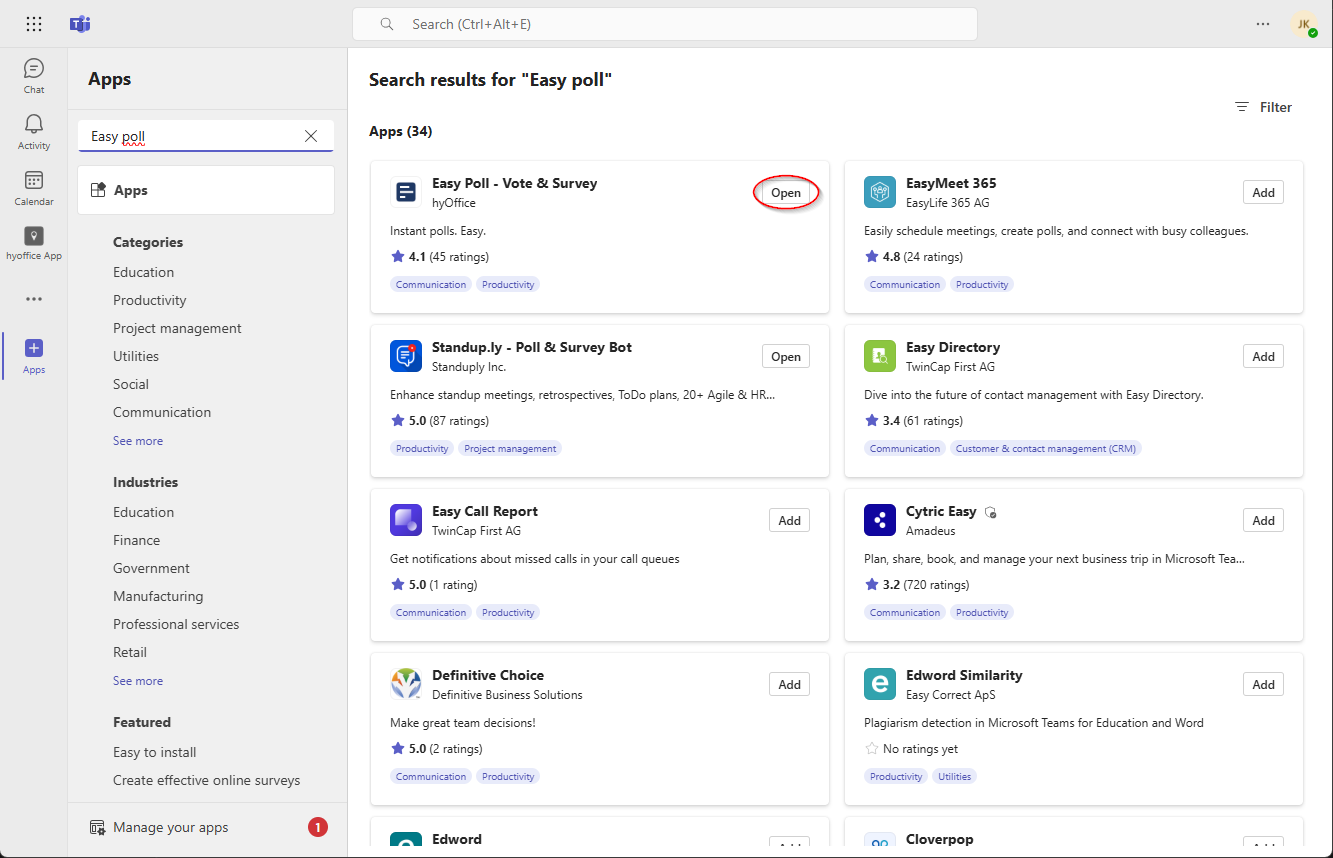Show more apps via sidebar ellipsis
Viewport: 1333px width, 858px height.
click(34, 299)
